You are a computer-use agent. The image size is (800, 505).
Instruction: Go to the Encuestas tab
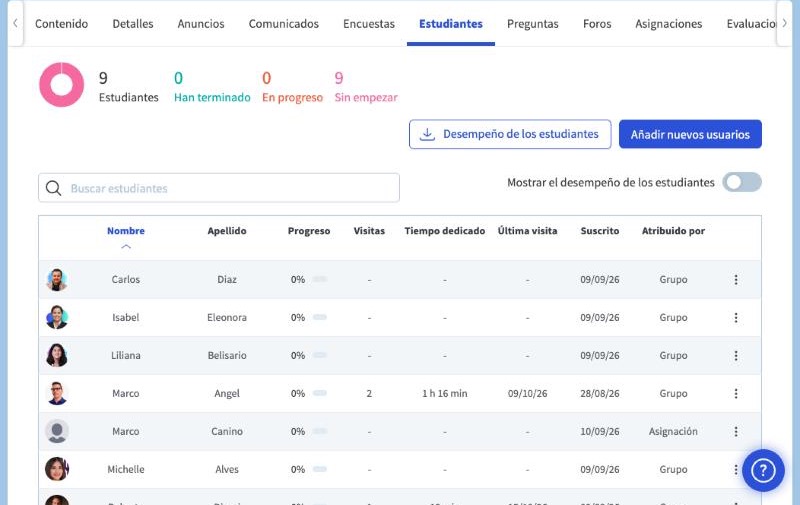[369, 23]
